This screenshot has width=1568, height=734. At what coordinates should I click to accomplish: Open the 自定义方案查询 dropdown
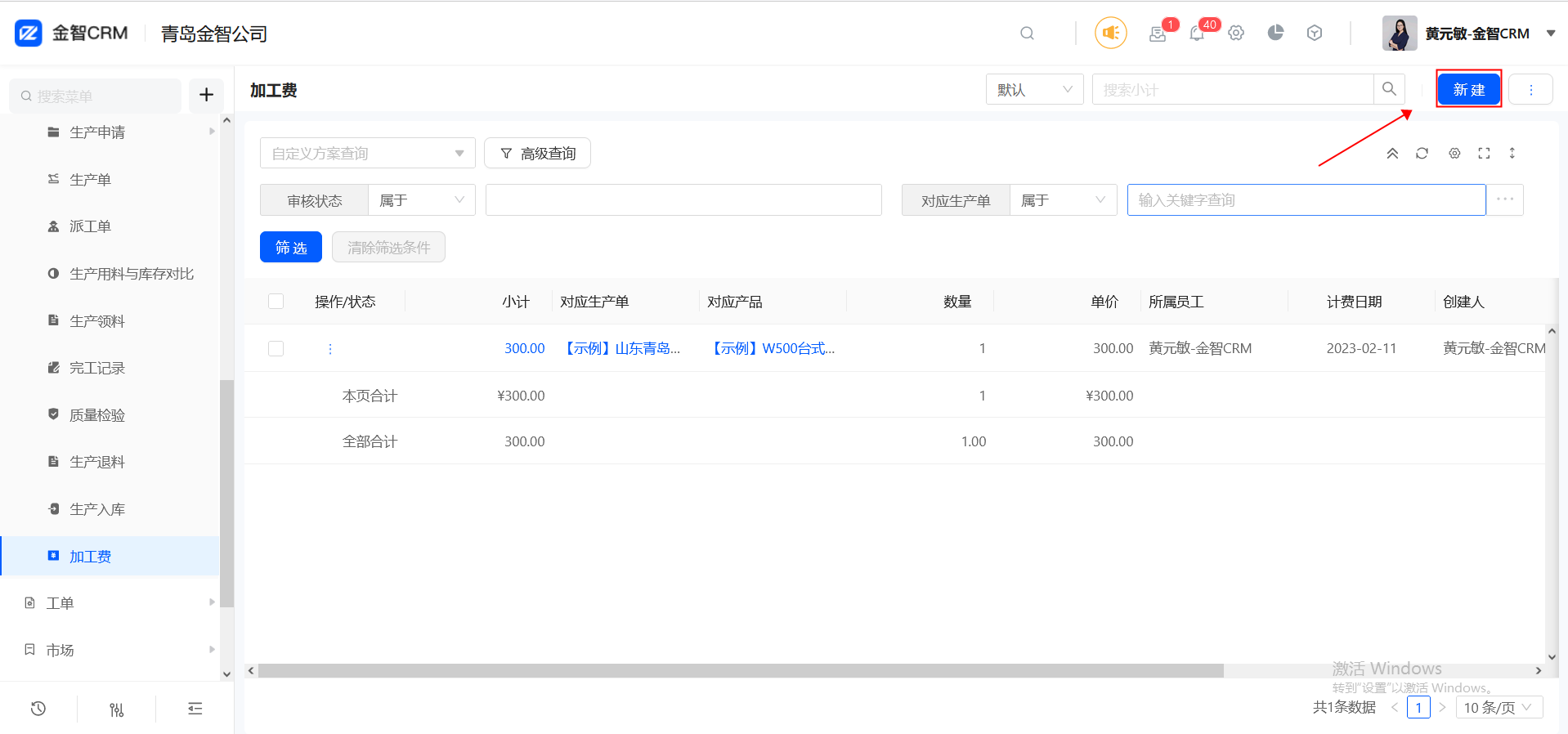pos(368,153)
